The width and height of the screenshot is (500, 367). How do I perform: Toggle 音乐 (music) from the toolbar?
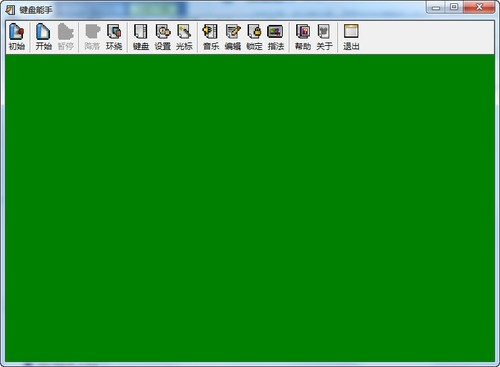[211, 37]
